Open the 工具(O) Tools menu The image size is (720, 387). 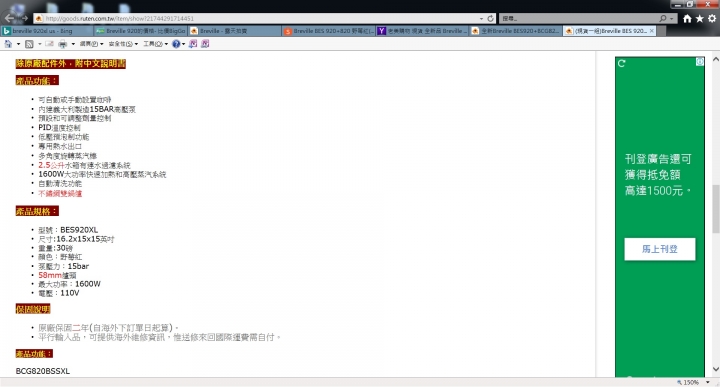tap(155, 44)
